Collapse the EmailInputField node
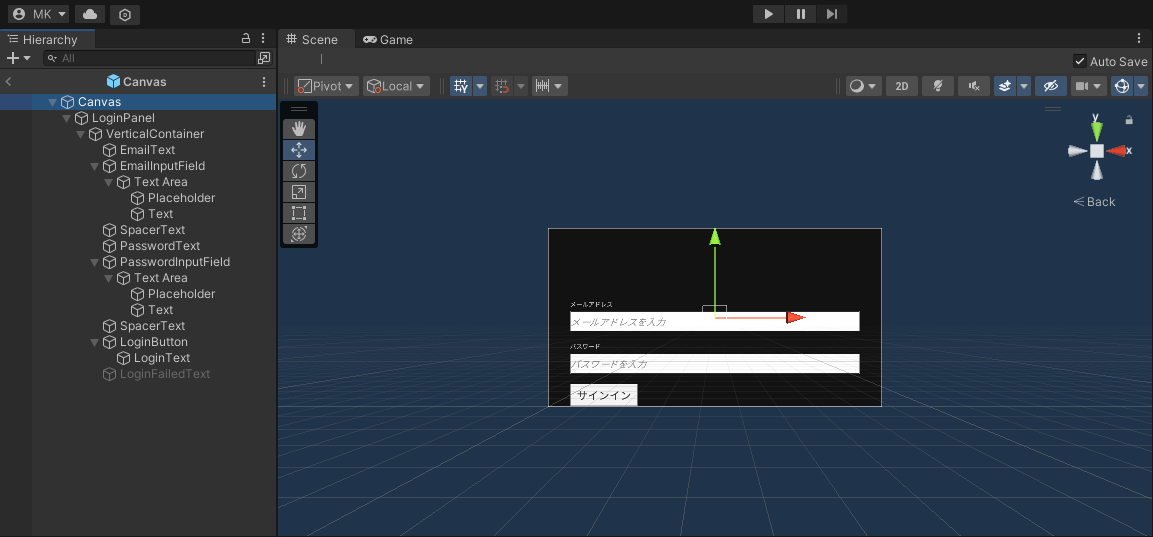The height and width of the screenshot is (537, 1153). point(94,166)
